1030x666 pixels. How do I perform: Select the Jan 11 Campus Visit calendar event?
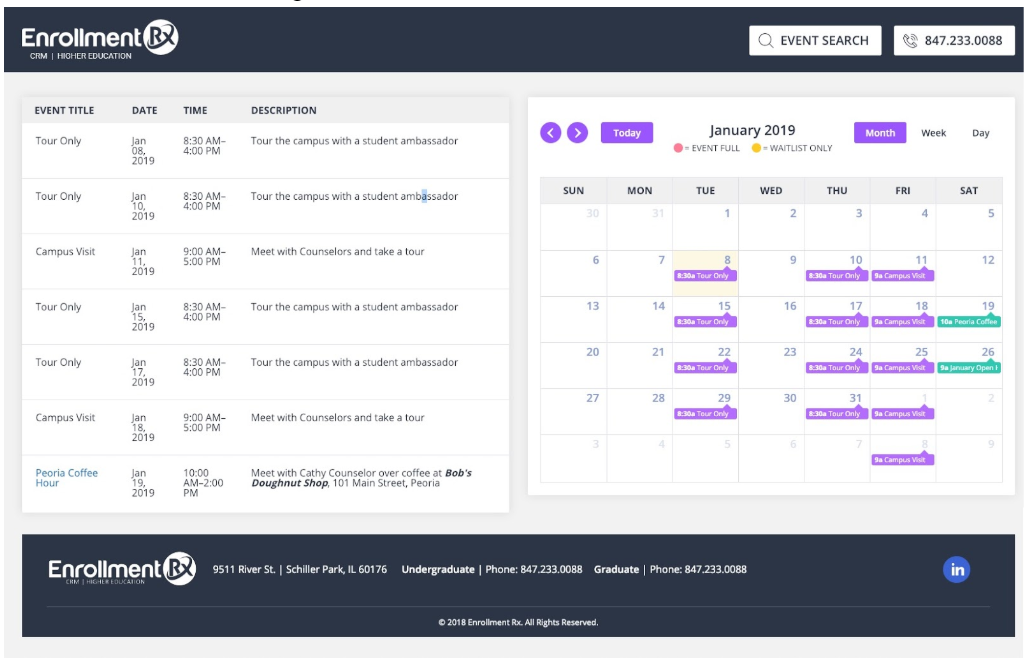click(x=902, y=276)
